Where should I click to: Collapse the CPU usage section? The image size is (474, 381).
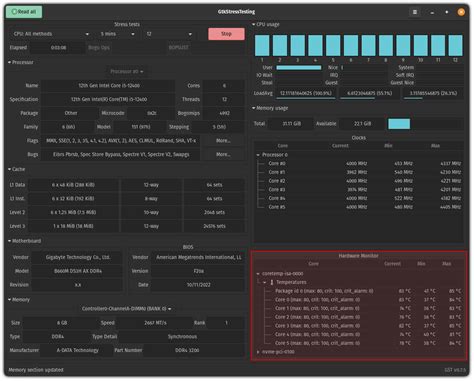coord(266,24)
